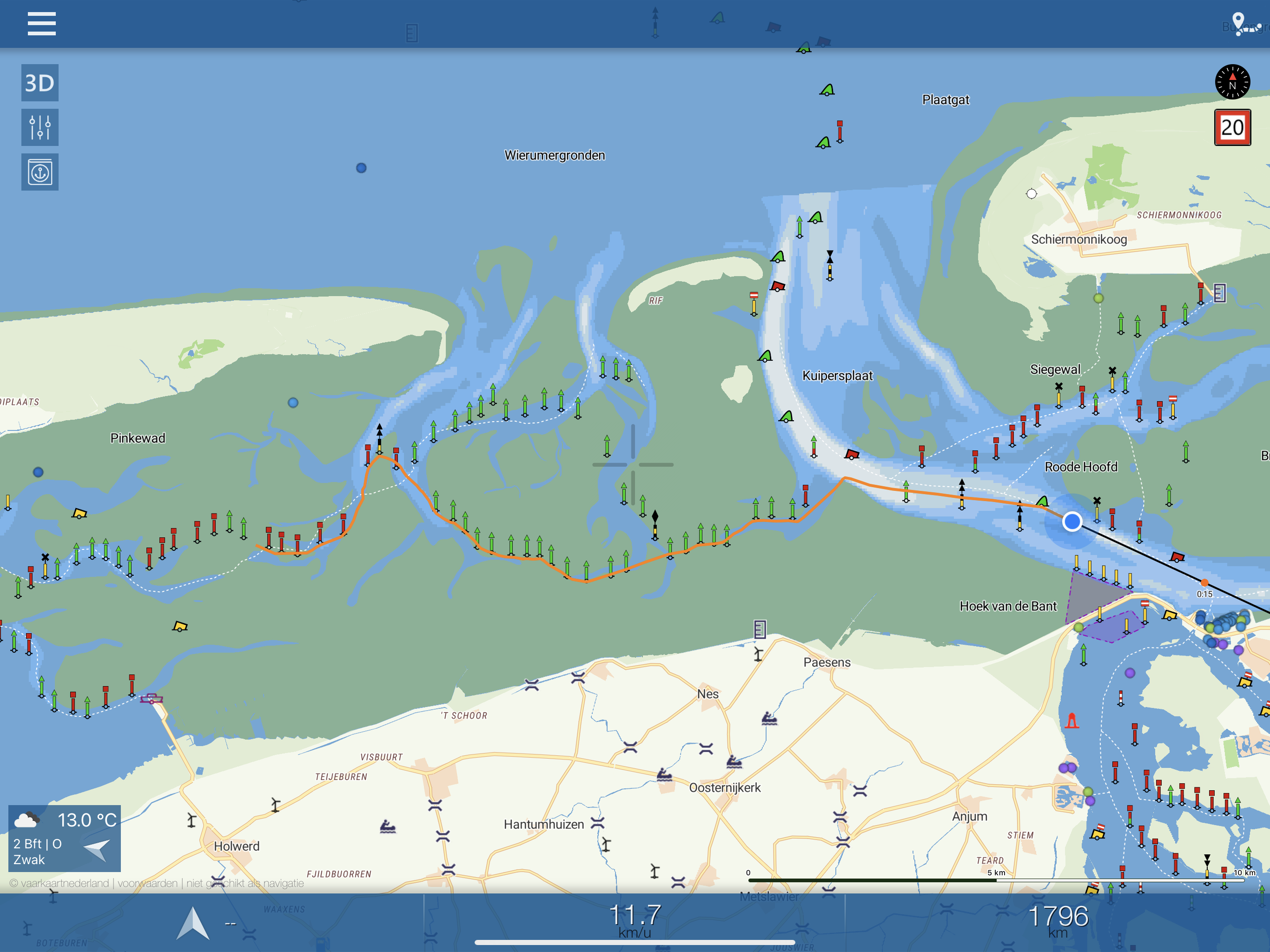Screen dimensions: 1270x952
Task: Tap the speed limit 20 sign
Action: 1232,127
